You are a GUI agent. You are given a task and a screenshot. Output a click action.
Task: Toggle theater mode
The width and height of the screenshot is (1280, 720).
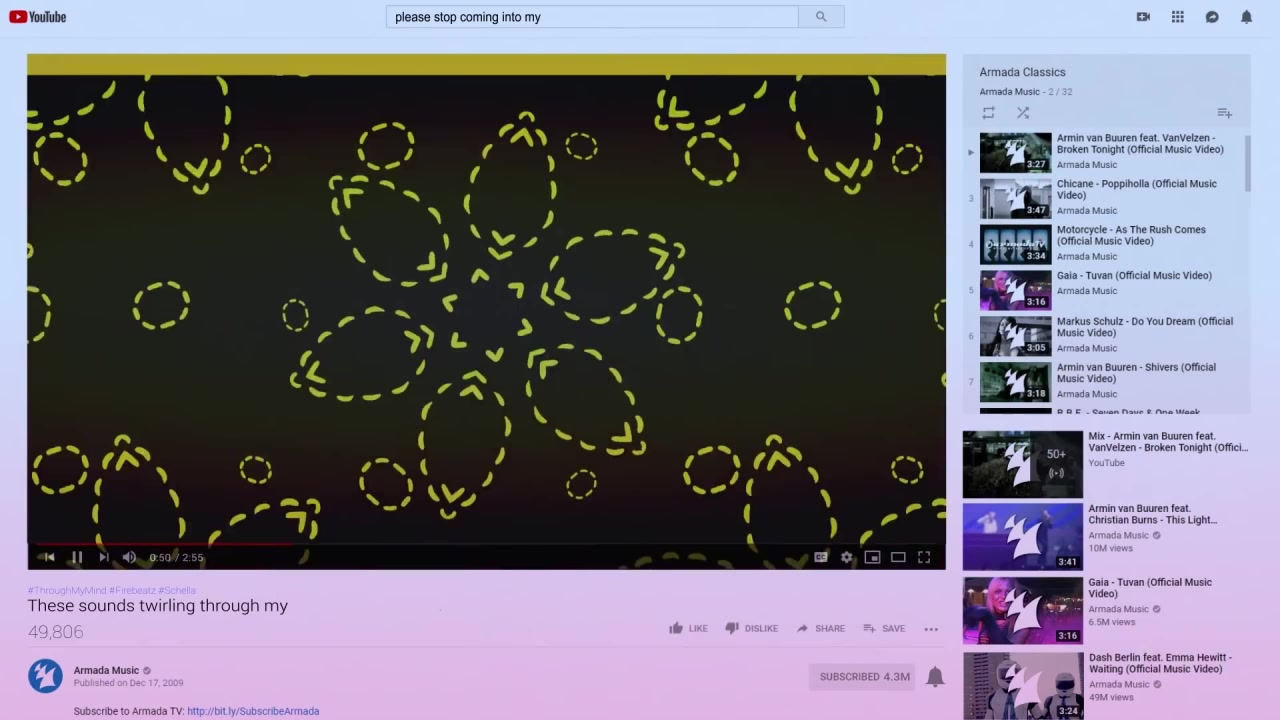coord(898,557)
